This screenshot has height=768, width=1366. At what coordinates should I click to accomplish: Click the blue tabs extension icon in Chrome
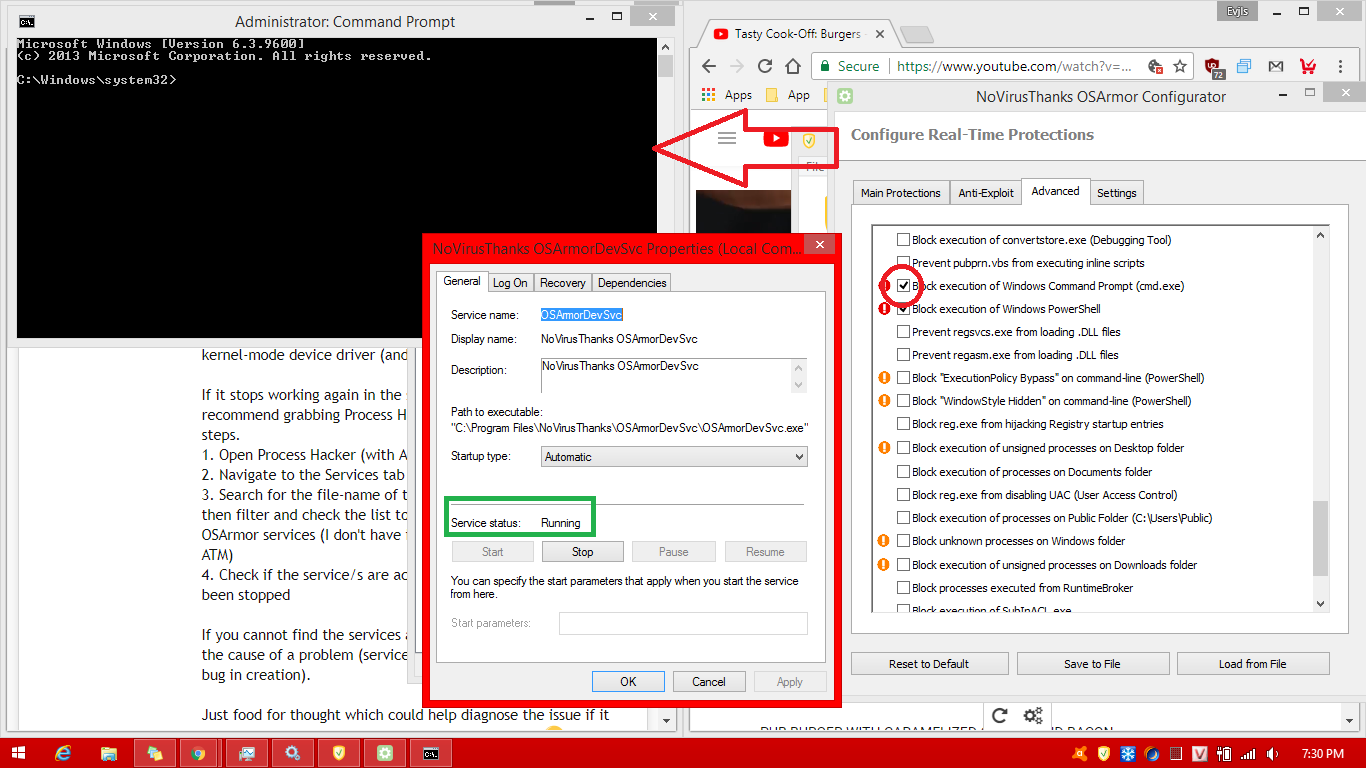point(1244,66)
